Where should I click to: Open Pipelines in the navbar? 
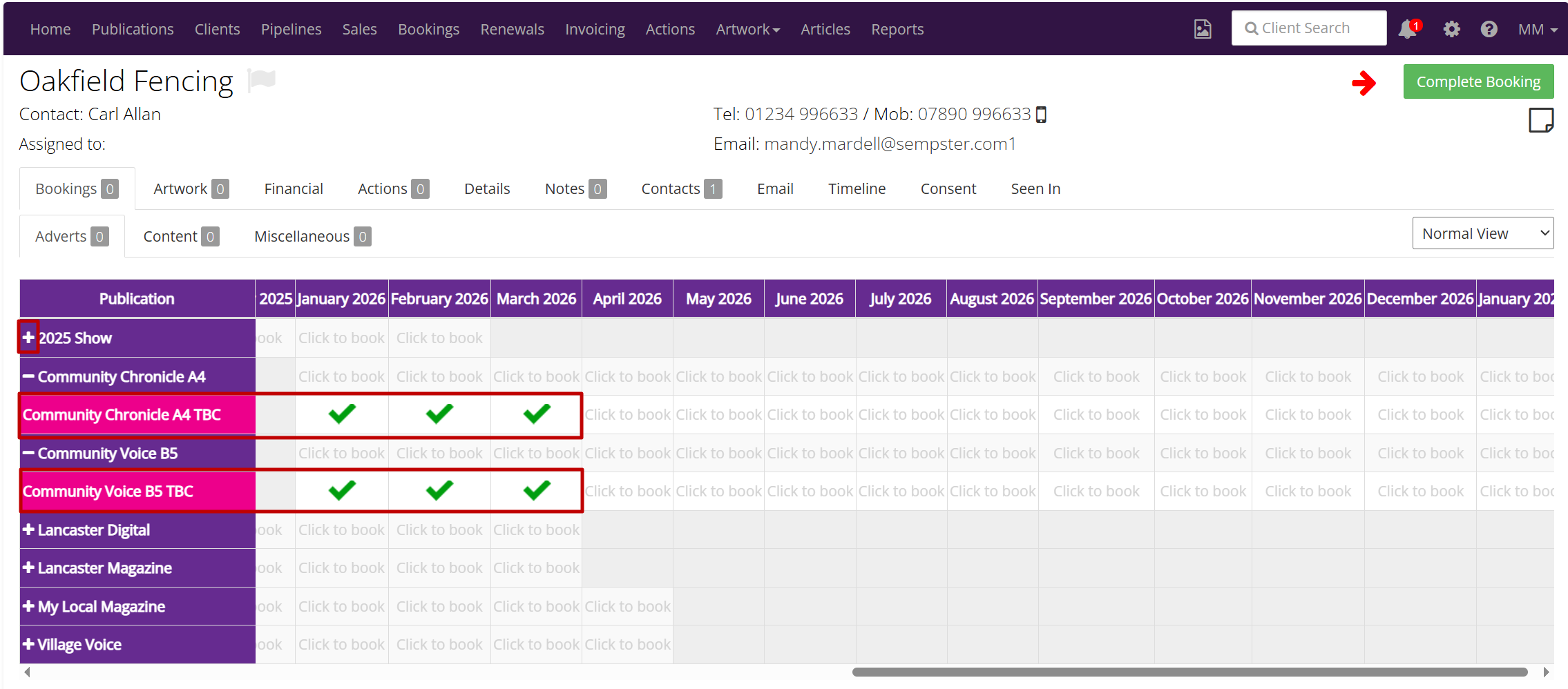[291, 29]
